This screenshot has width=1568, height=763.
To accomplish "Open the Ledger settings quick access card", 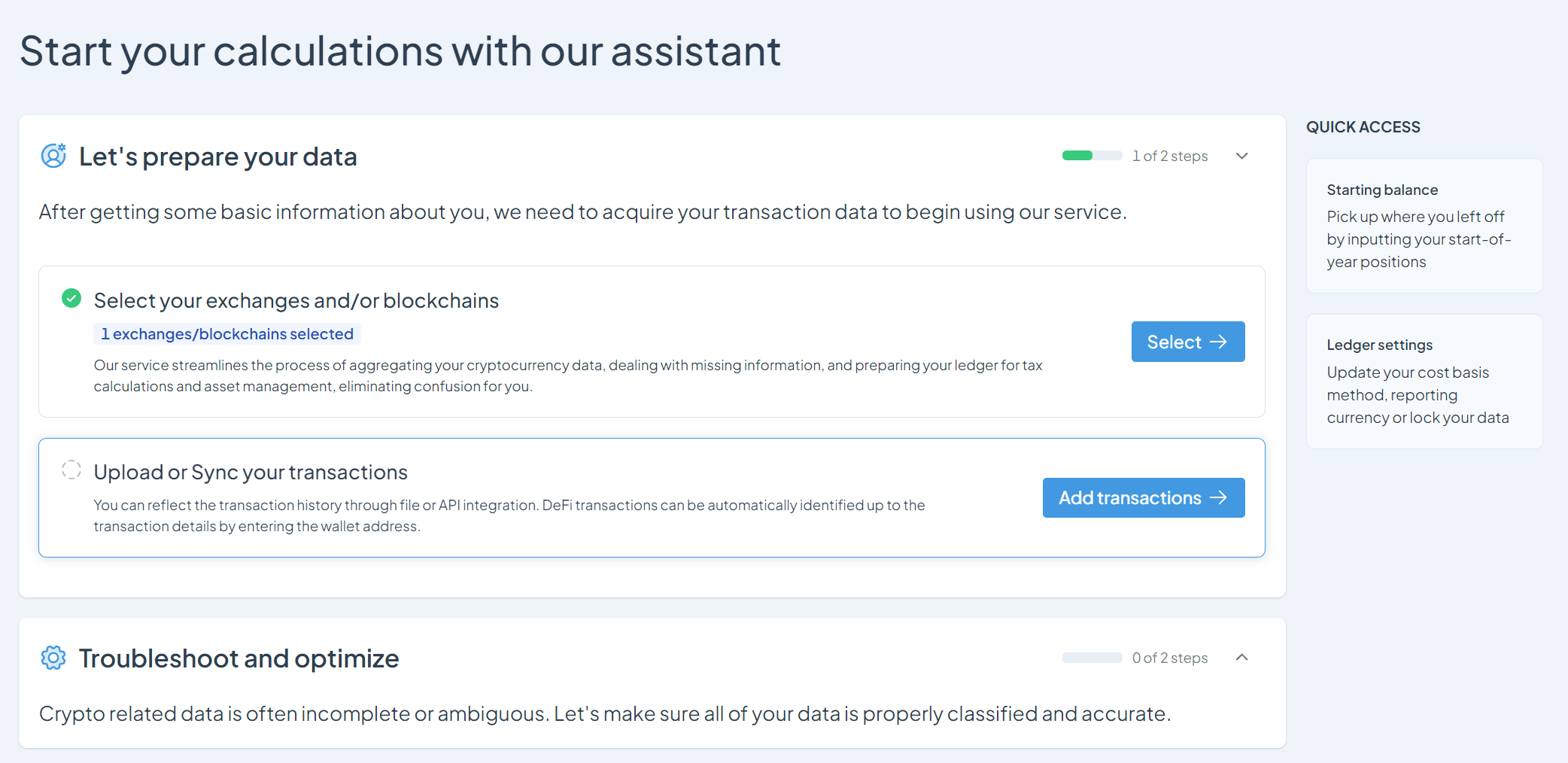I will [1424, 381].
